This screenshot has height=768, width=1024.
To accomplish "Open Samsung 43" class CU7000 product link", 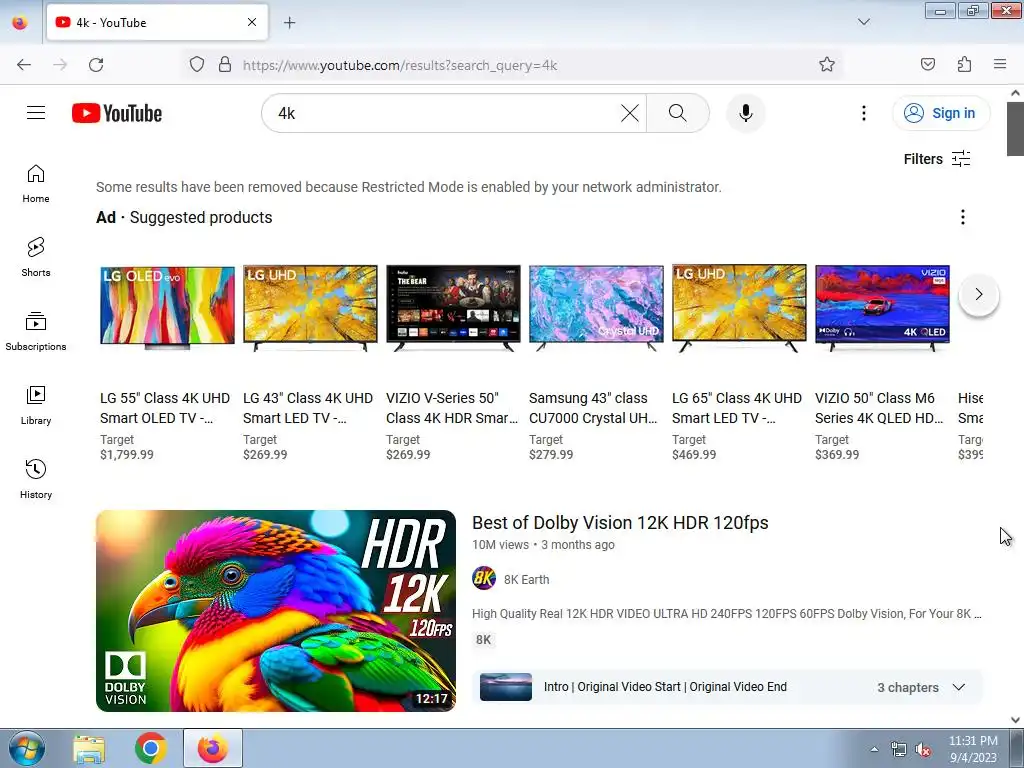I will 593,408.
